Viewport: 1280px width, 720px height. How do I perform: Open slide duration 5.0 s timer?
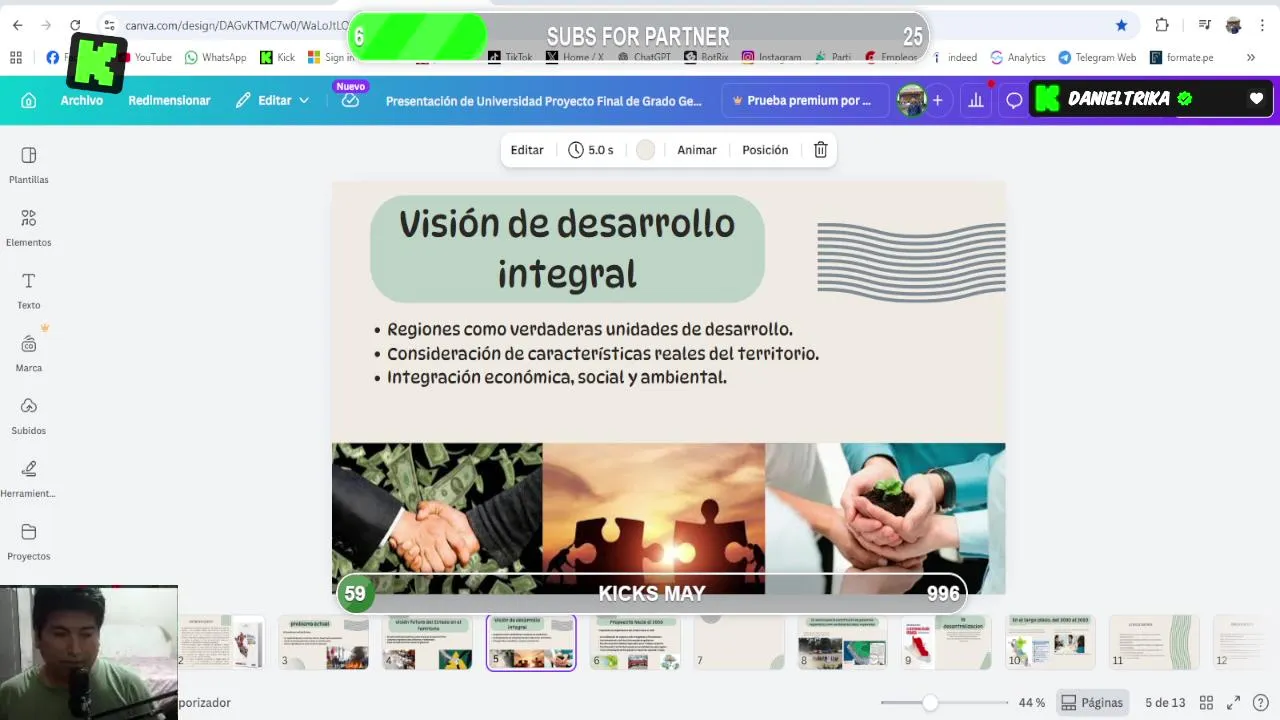click(x=590, y=150)
